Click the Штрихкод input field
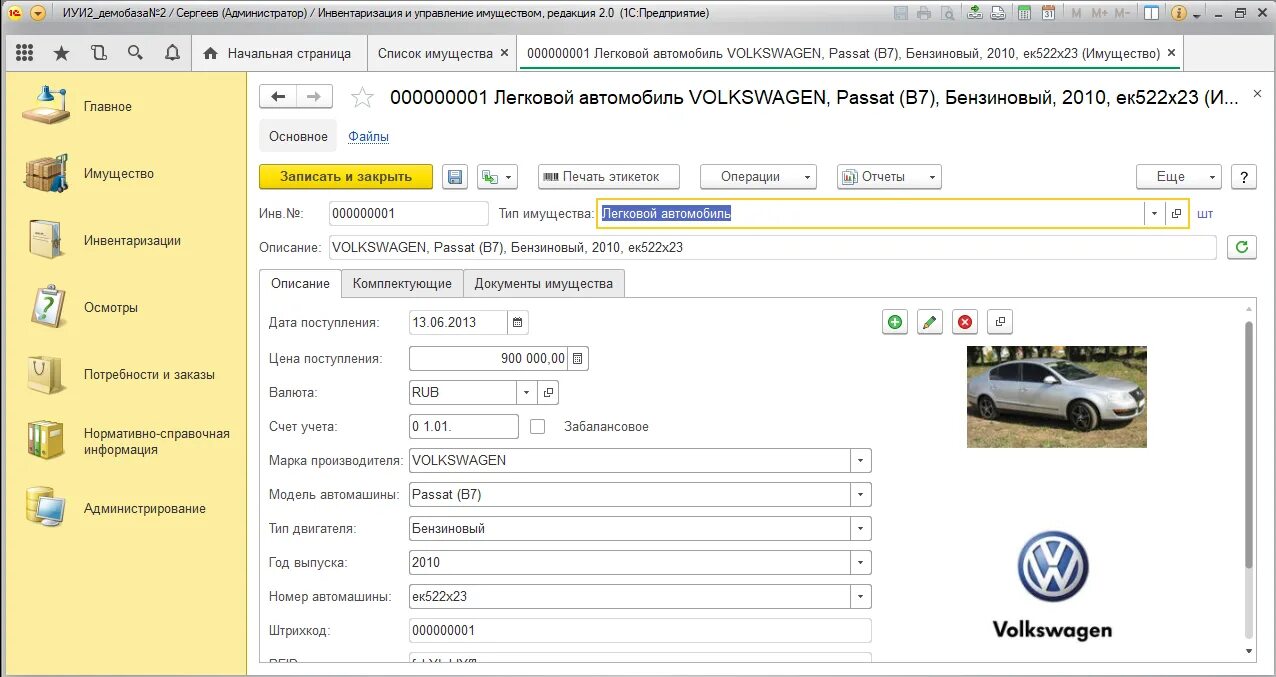Viewport: 1276px width, 677px height. point(640,630)
